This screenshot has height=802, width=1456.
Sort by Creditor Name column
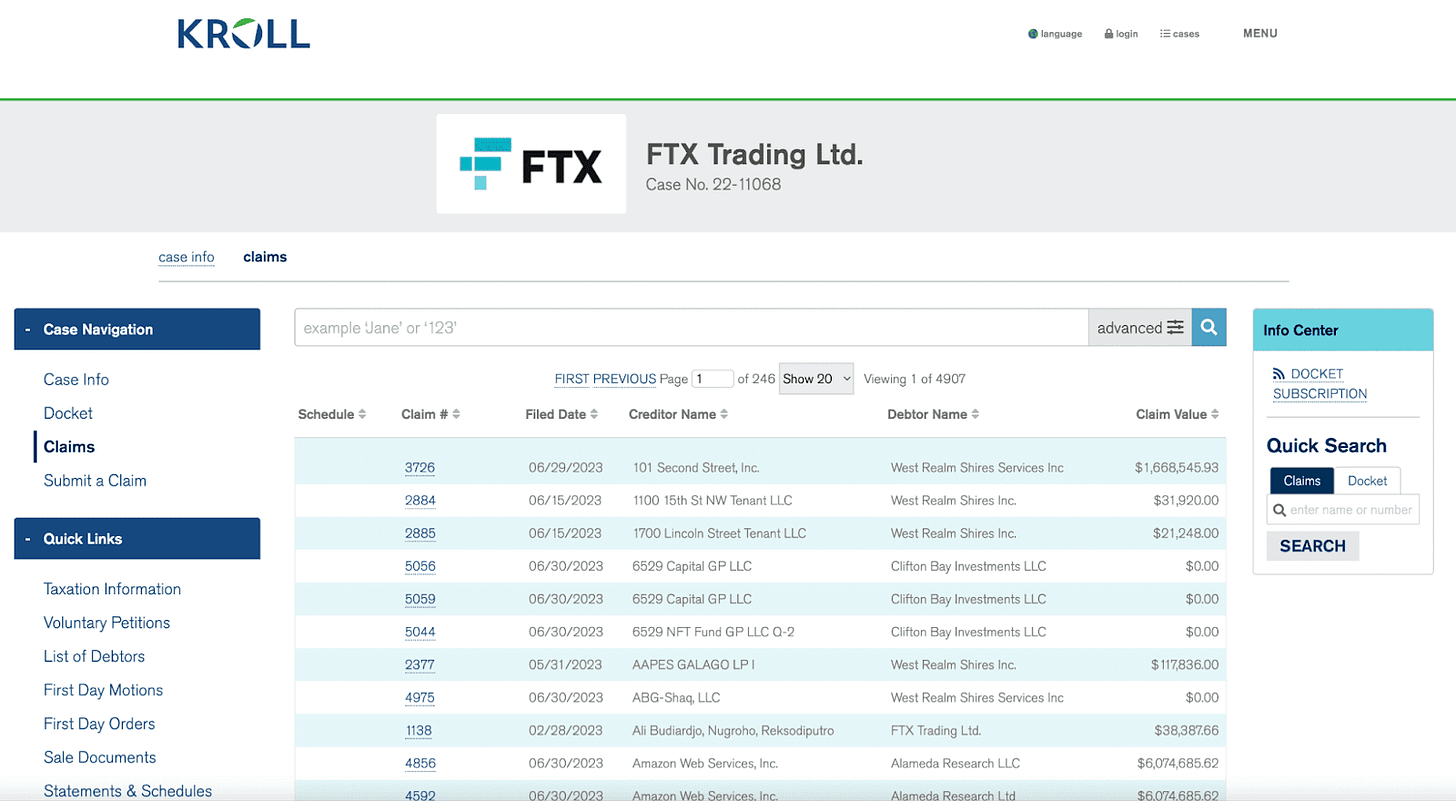[678, 414]
